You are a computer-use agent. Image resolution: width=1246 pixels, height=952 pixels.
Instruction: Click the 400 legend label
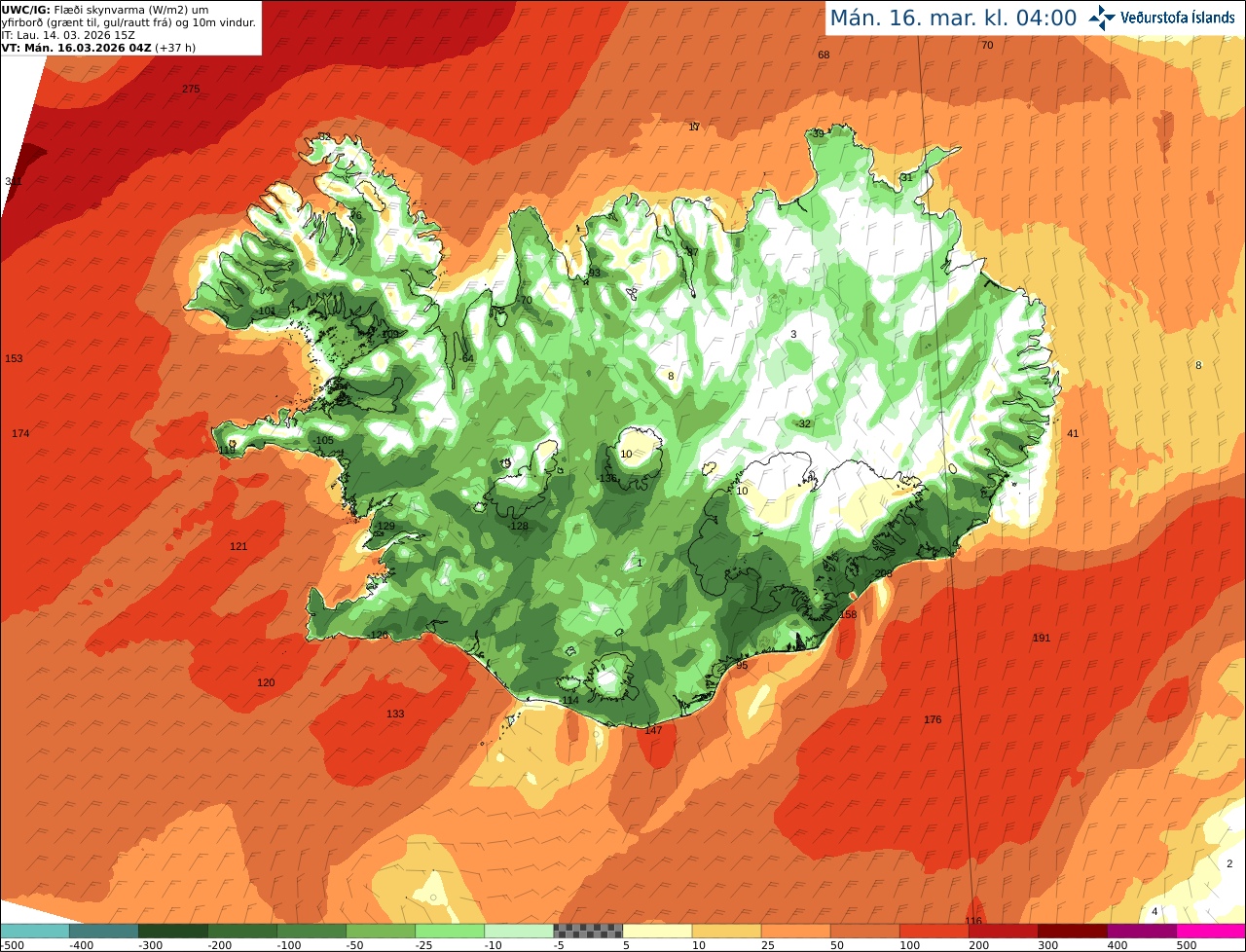pyautogui.click(x=1116, y=945)
